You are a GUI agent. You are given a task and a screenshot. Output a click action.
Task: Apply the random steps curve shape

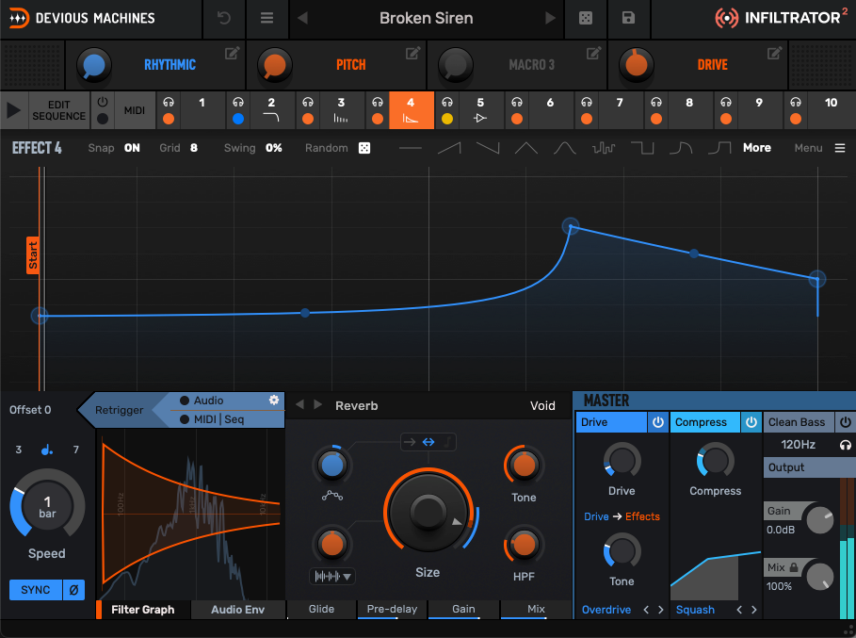[x=604, y=148]
